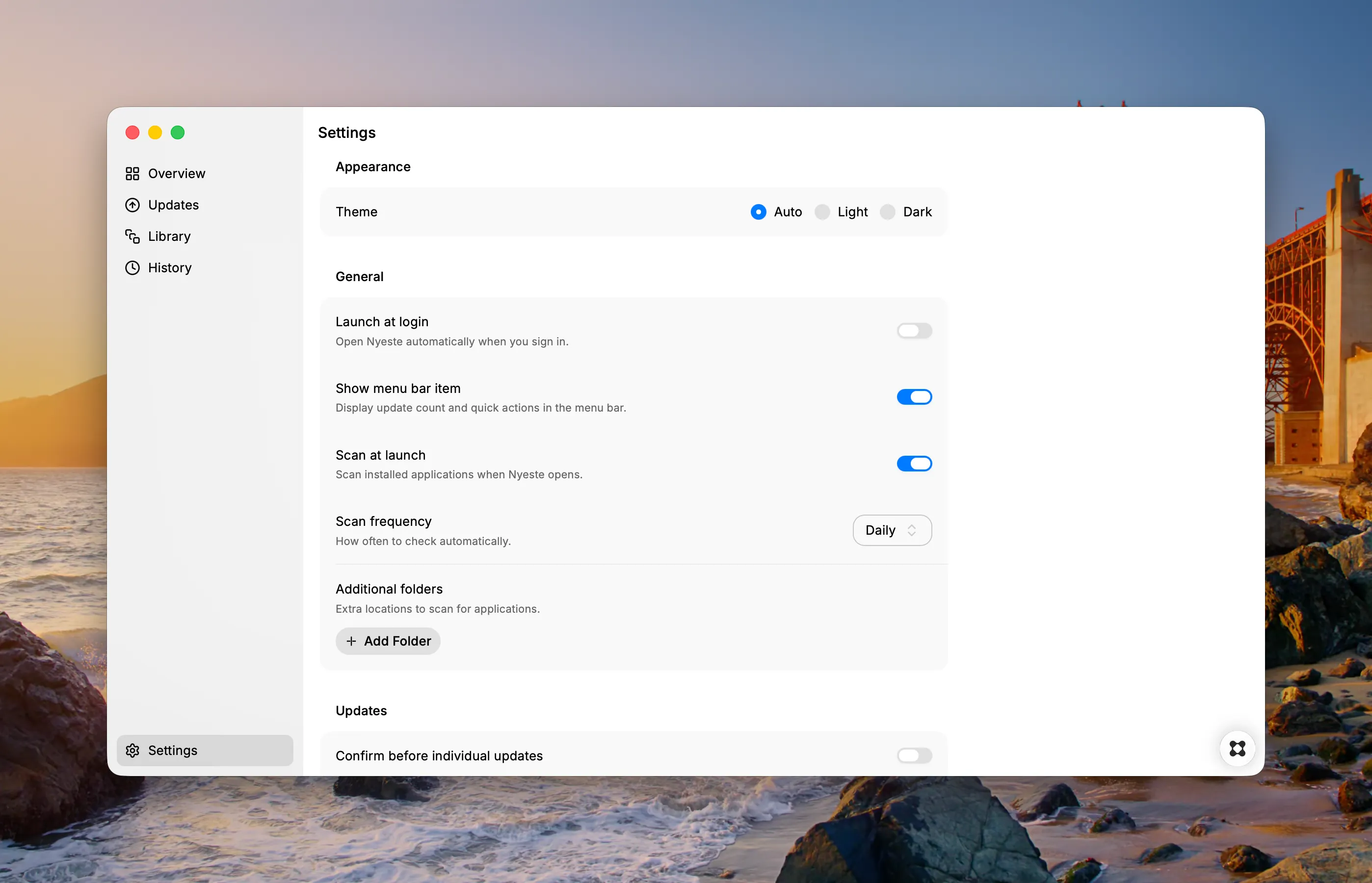Click the Settings page title
Image resolution: width=1372 pixels, height=883 pixels.
click(346, 133)
